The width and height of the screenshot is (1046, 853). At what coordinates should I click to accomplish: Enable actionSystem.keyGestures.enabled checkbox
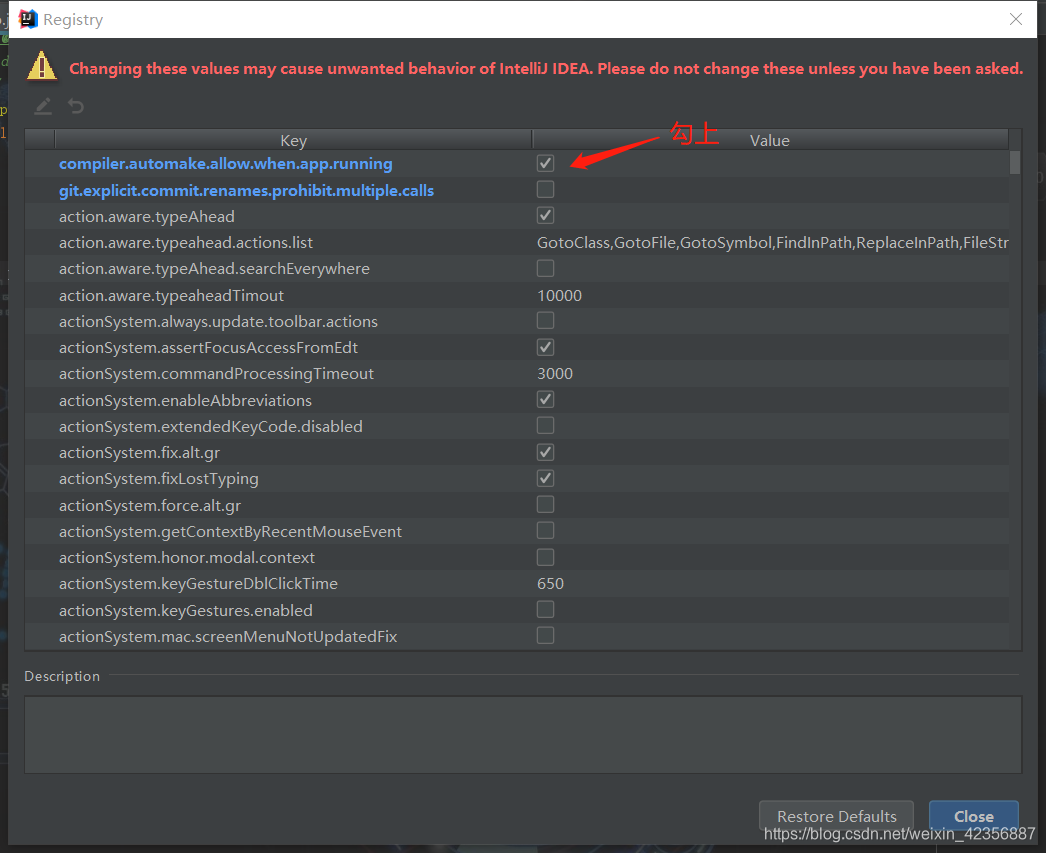coord(545,610)
